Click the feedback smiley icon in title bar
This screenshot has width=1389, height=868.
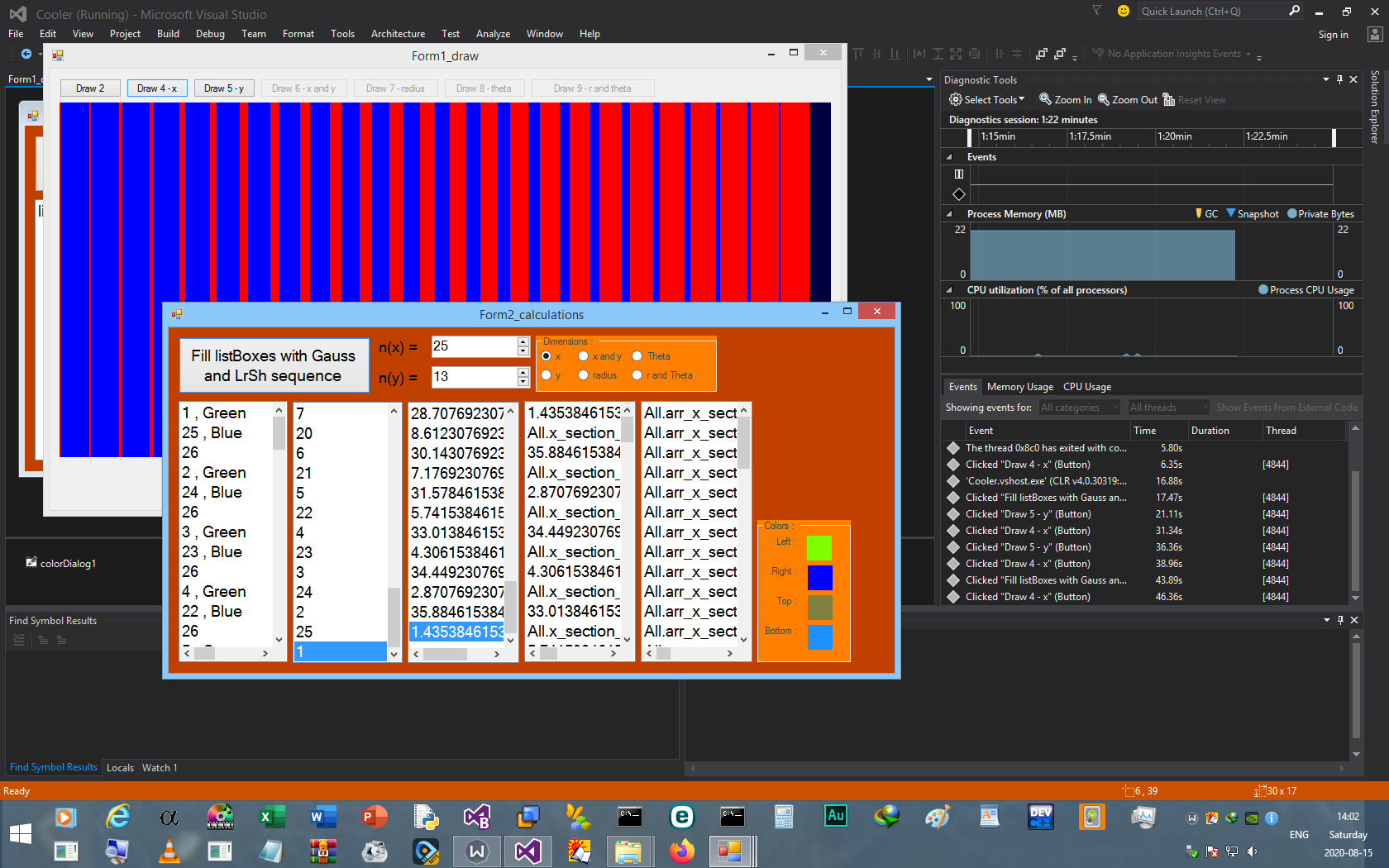point(1124,11)
